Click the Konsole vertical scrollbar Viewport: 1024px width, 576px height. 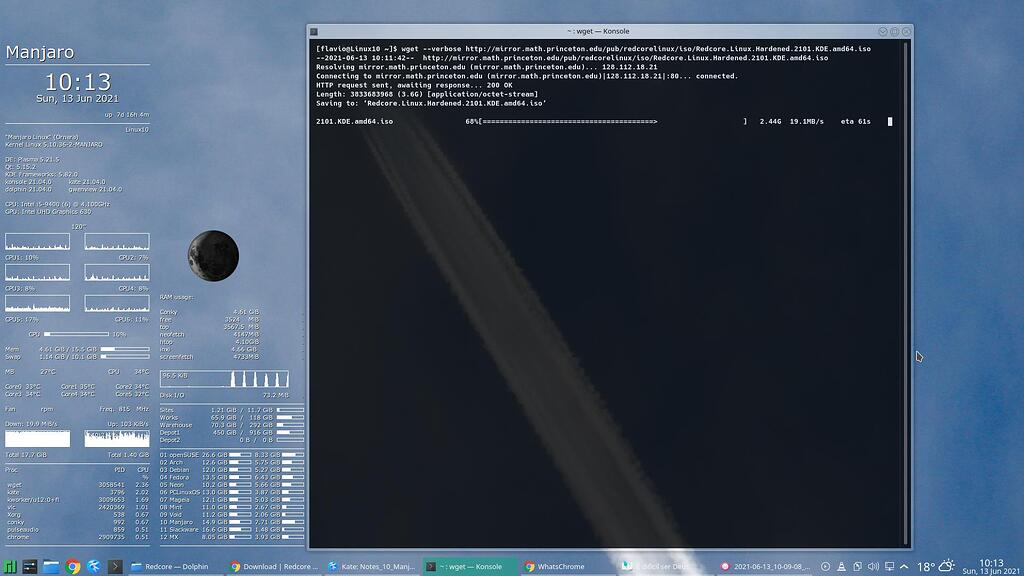[906, 293]
